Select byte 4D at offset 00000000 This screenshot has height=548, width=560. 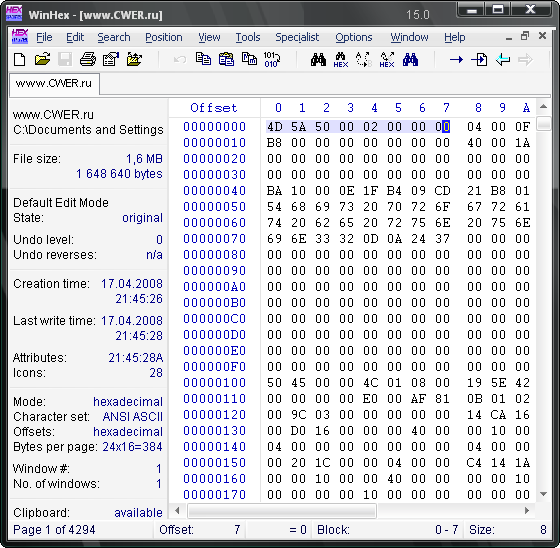pyautogui.click(x=275, y=127)
